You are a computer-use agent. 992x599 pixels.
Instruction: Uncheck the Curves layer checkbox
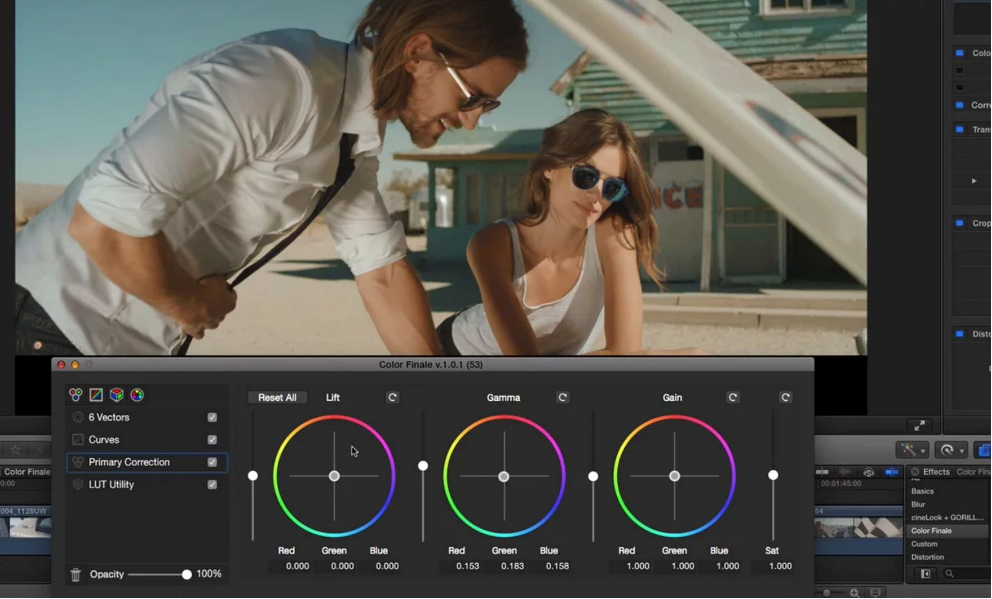click(212, 440)
